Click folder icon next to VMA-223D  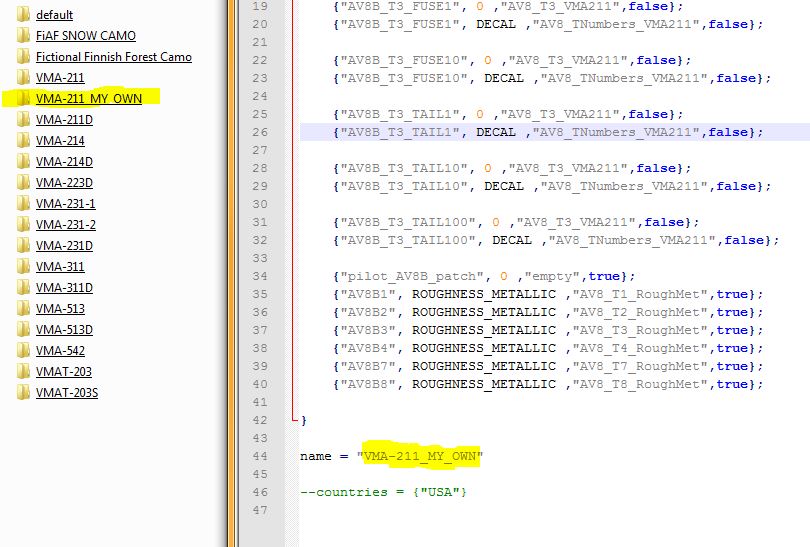click(23, 182)
